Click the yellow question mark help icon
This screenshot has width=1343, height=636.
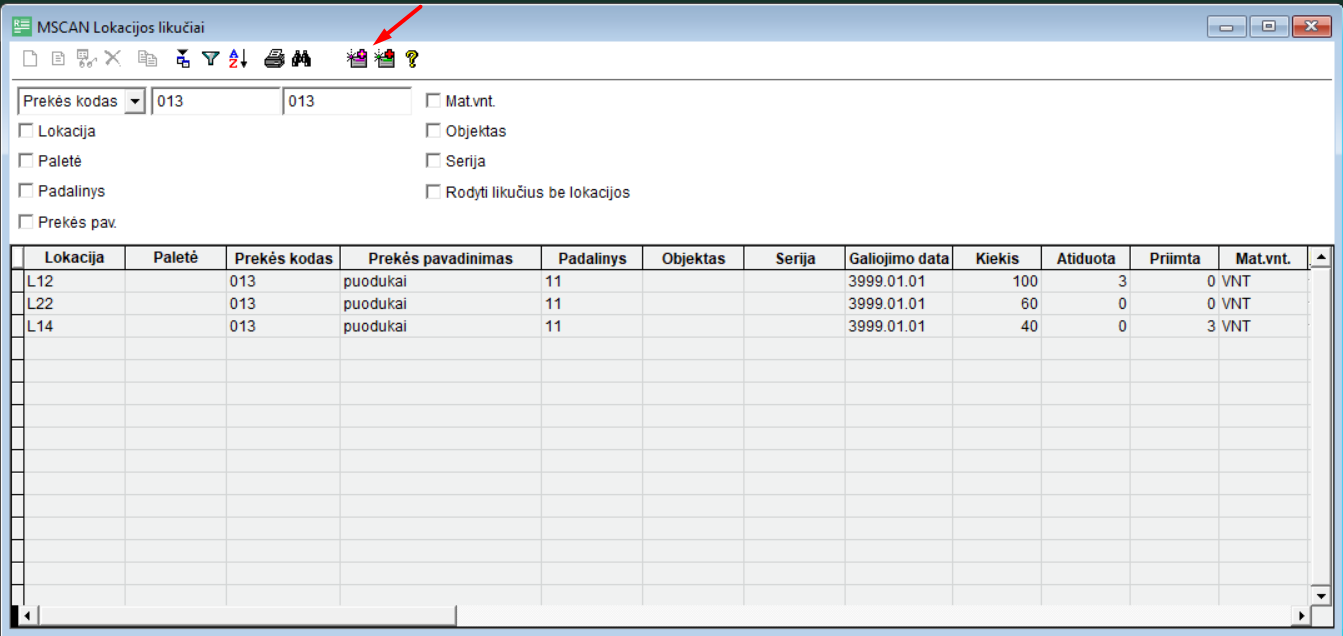(411, 59)
